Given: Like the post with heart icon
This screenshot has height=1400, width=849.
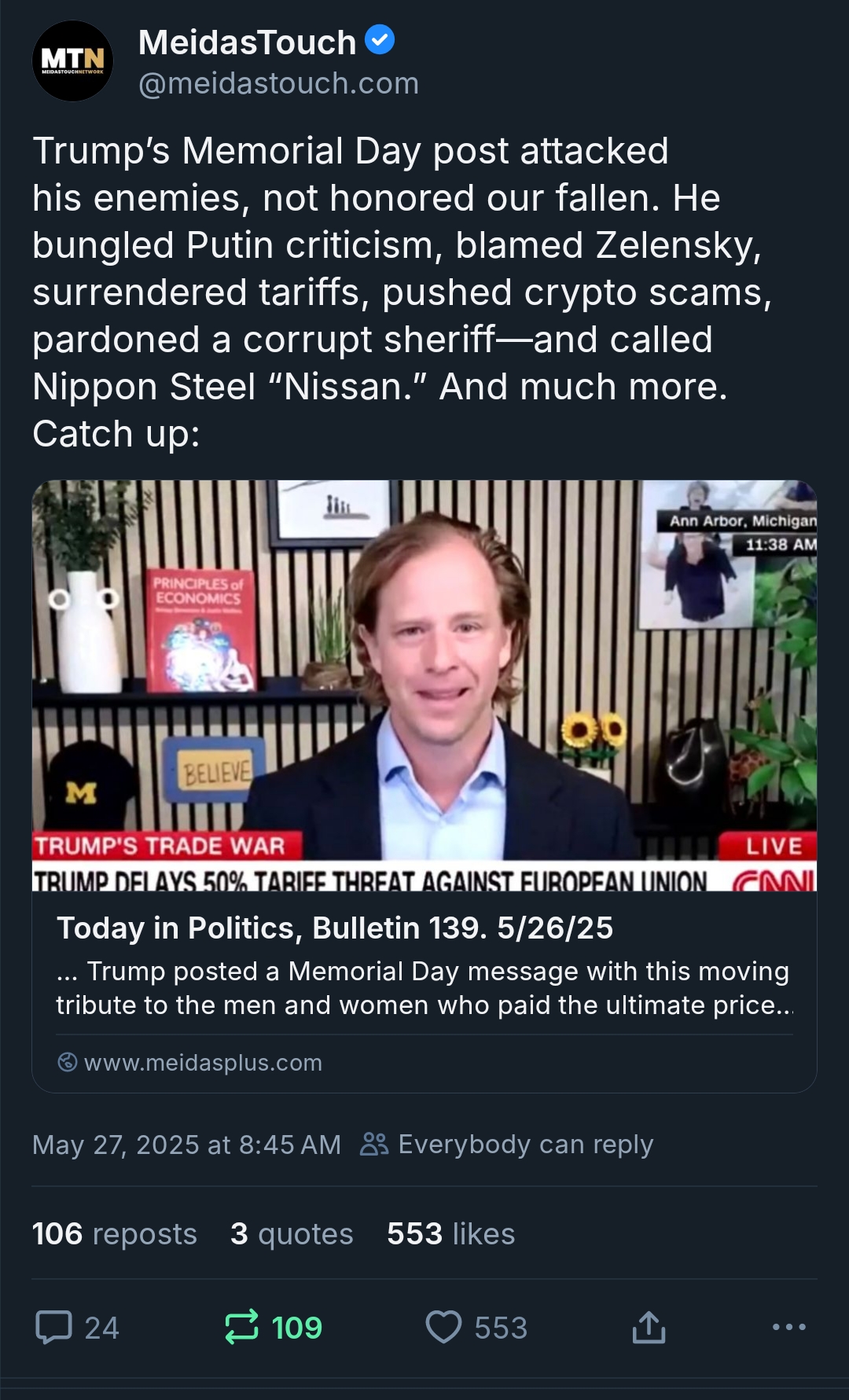Looking at the screenshot, I should 443,1327.
